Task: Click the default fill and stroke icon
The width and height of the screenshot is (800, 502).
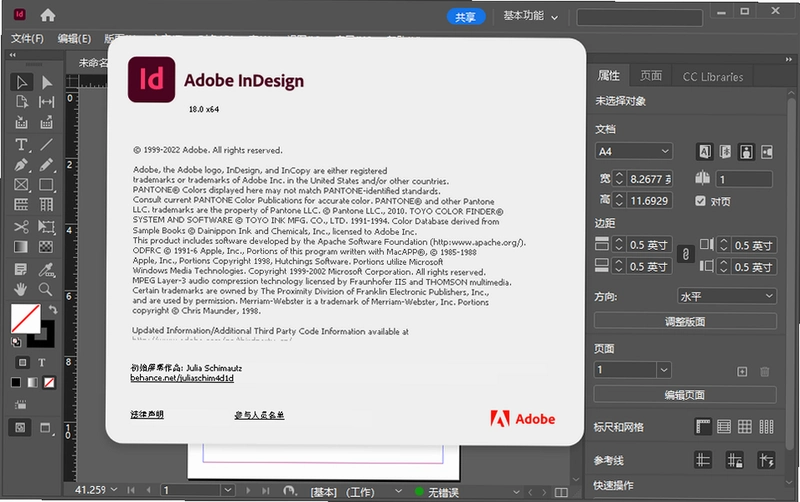Action: [16, 342]
